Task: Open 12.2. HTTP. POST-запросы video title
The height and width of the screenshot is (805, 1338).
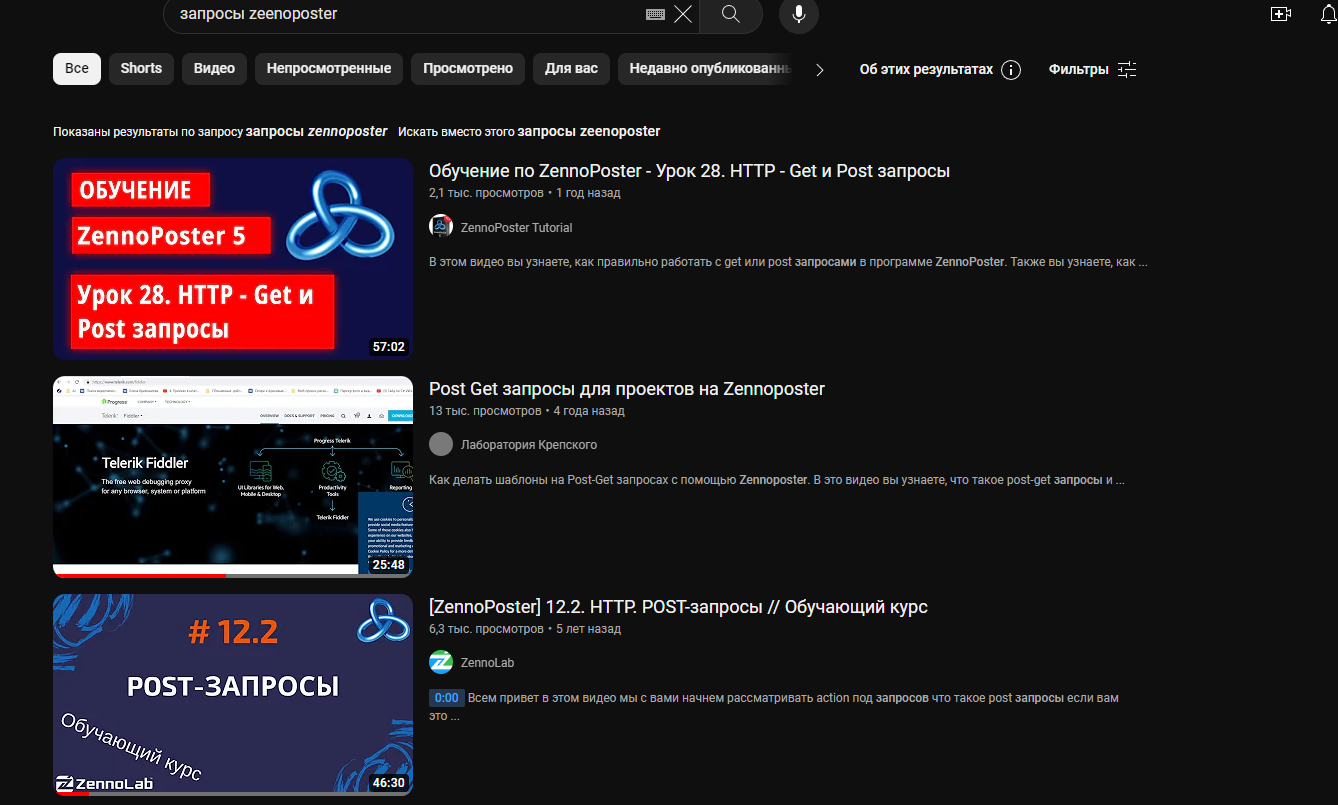Action: tap(678, 607)
